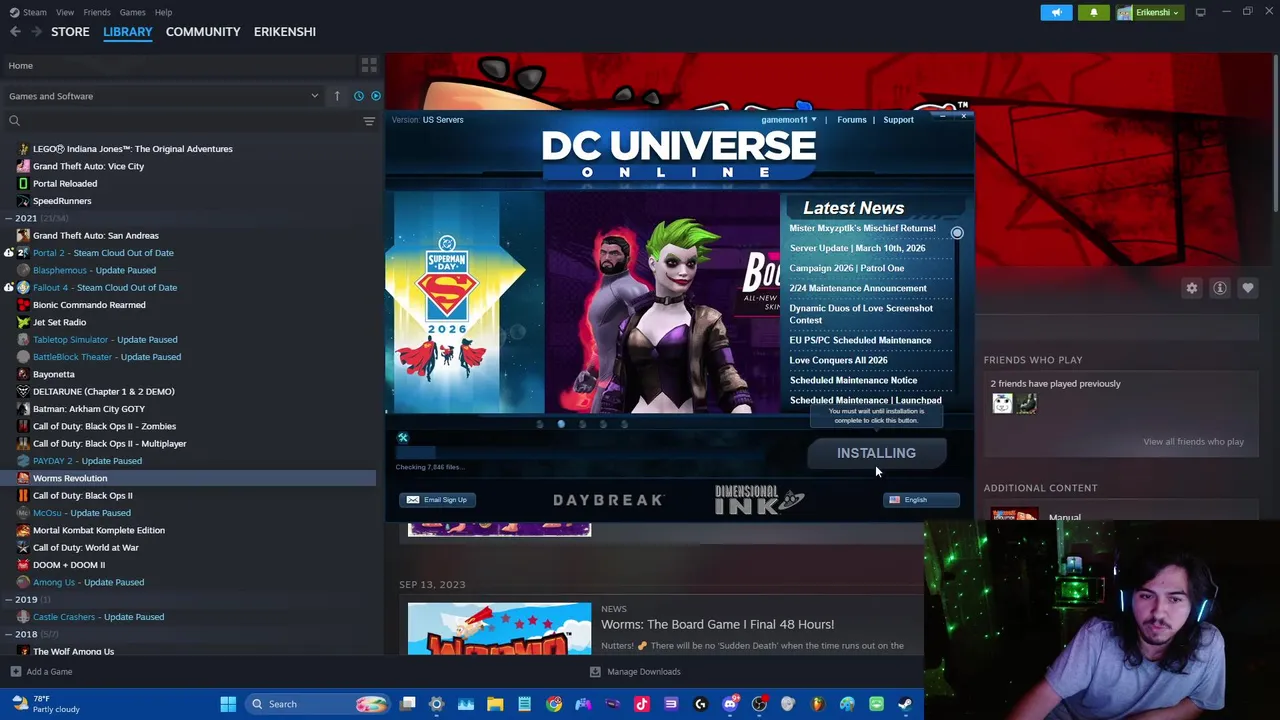Image resolution: width=1280 pixels, height=720 pixels.
Task: Open the weather widget in the taskbar
Action: 46,704
